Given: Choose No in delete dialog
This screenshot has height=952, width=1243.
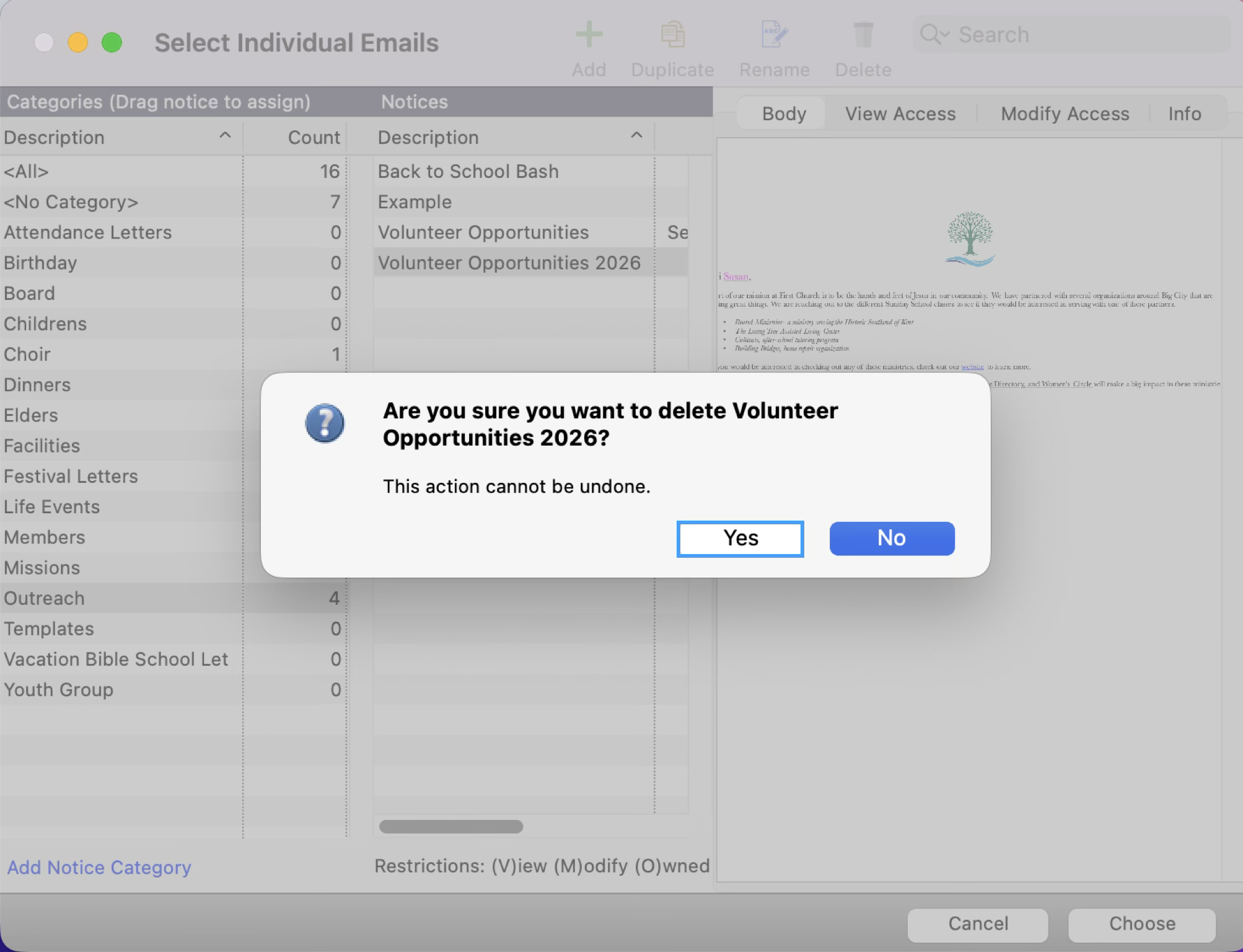Looking at the screenshot, I should (x=892, y=539).
